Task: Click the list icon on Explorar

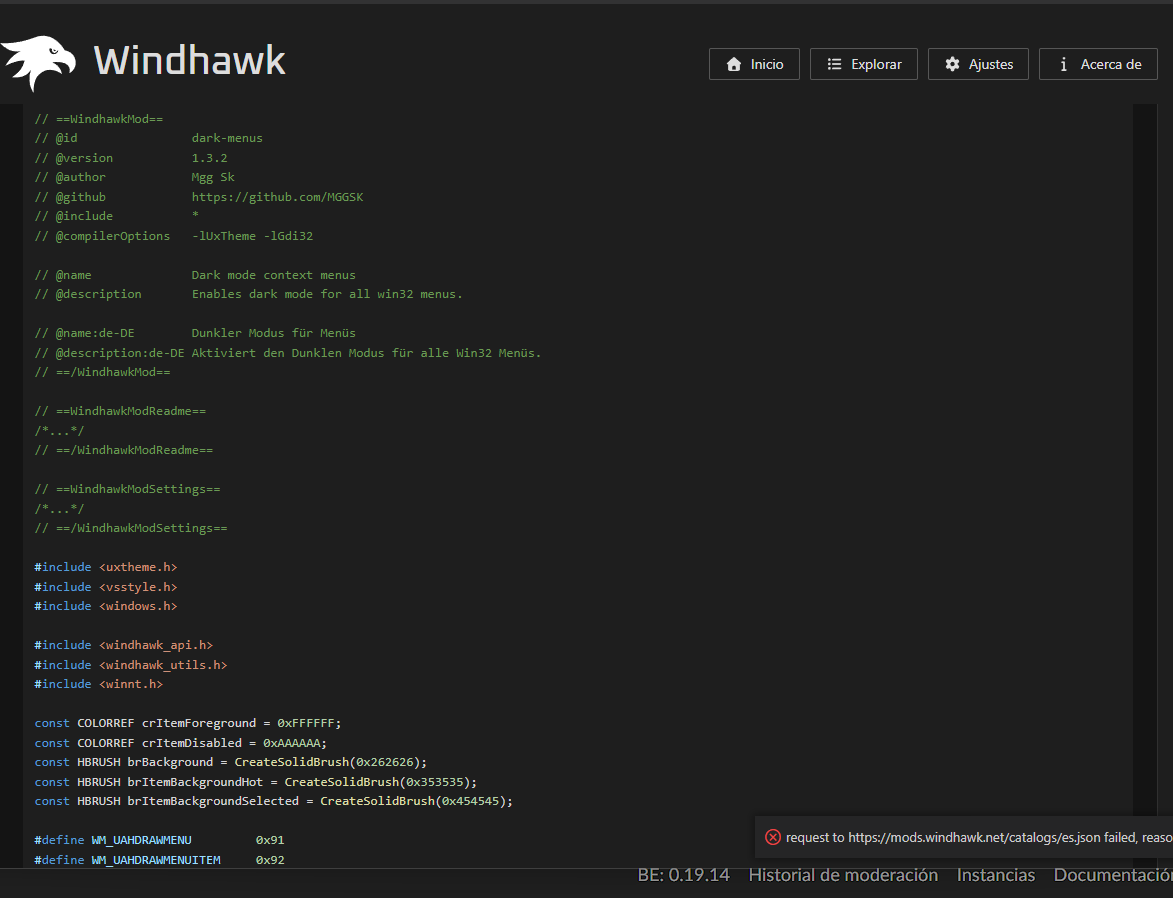Action: point(834,64)
